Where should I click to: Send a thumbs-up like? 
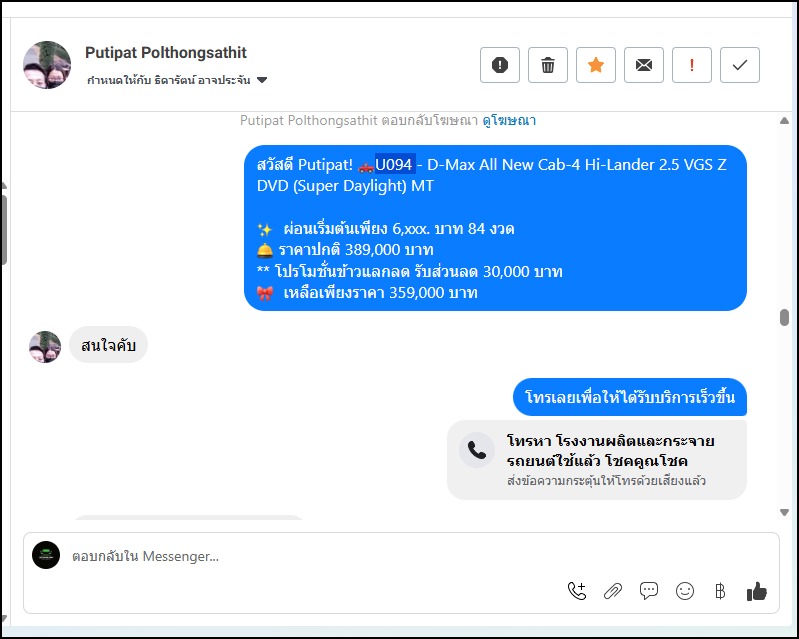click(x=757, y=591)
